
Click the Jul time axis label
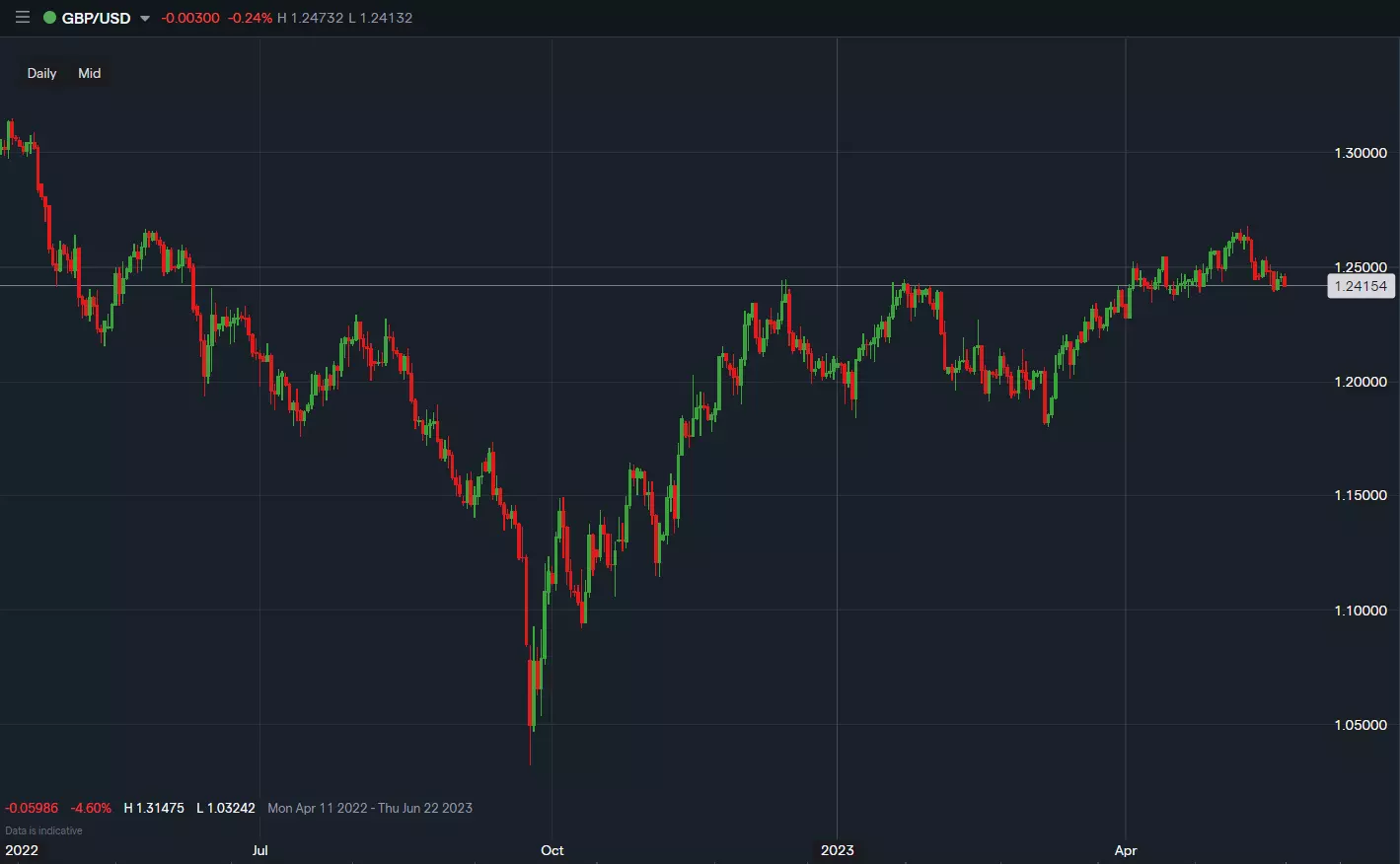(x=259, y=850)
